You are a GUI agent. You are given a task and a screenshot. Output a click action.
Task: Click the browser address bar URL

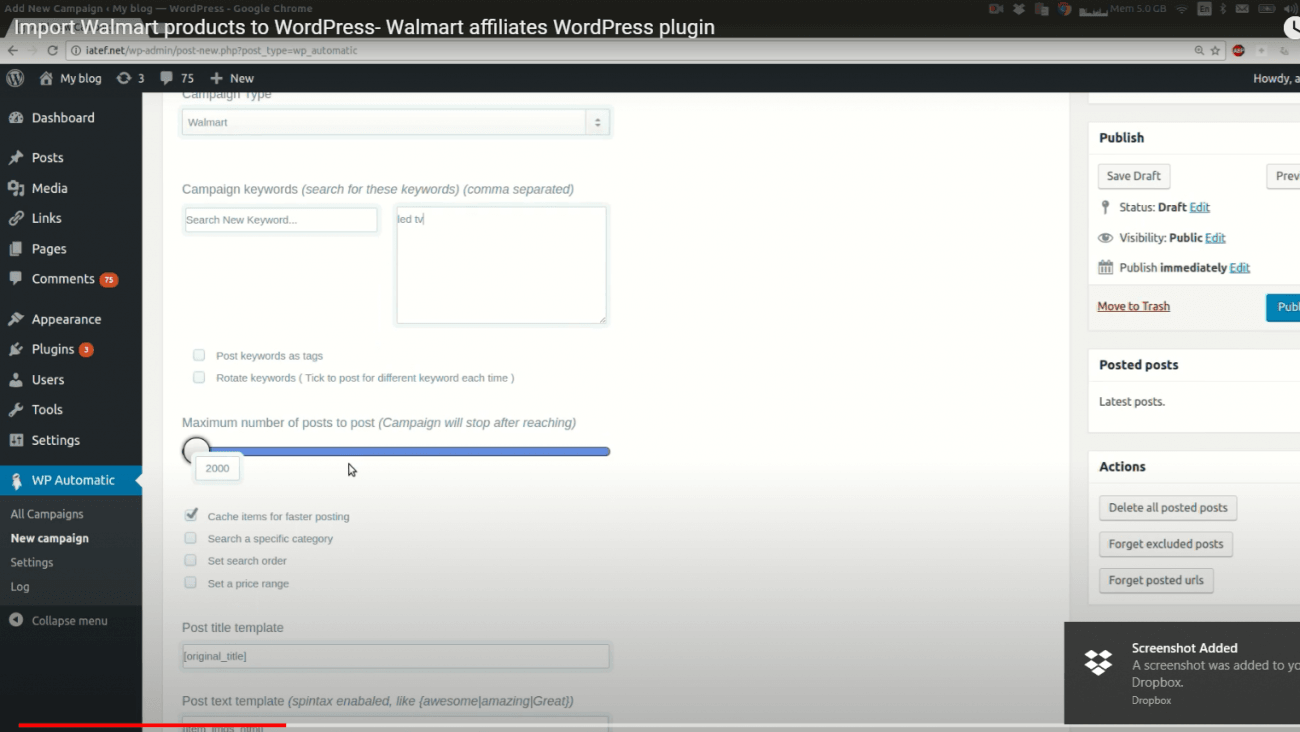222,50
